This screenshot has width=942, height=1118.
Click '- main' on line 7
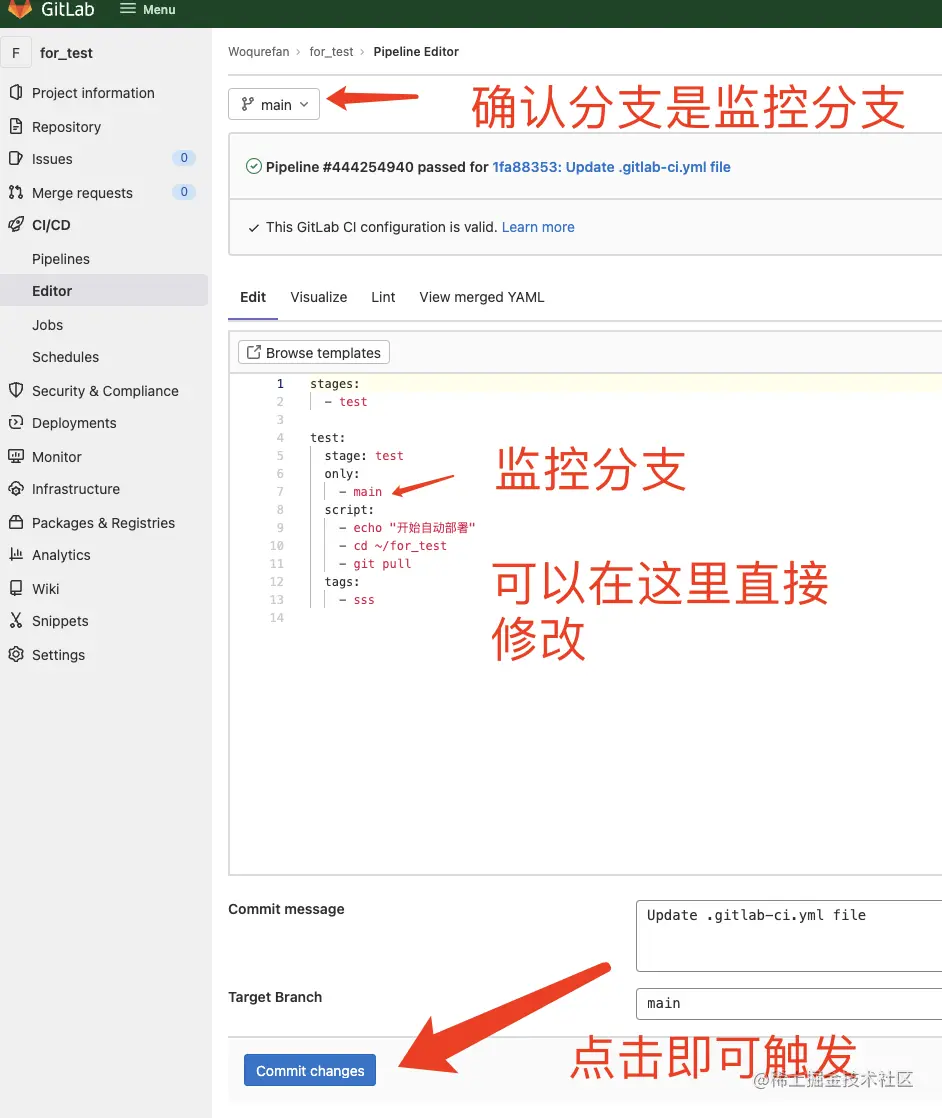[360, 491]
